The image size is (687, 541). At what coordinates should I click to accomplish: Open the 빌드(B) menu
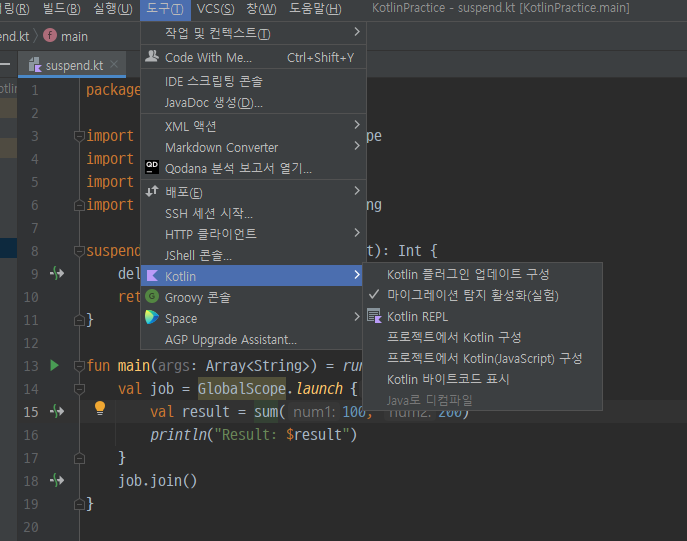62,8
